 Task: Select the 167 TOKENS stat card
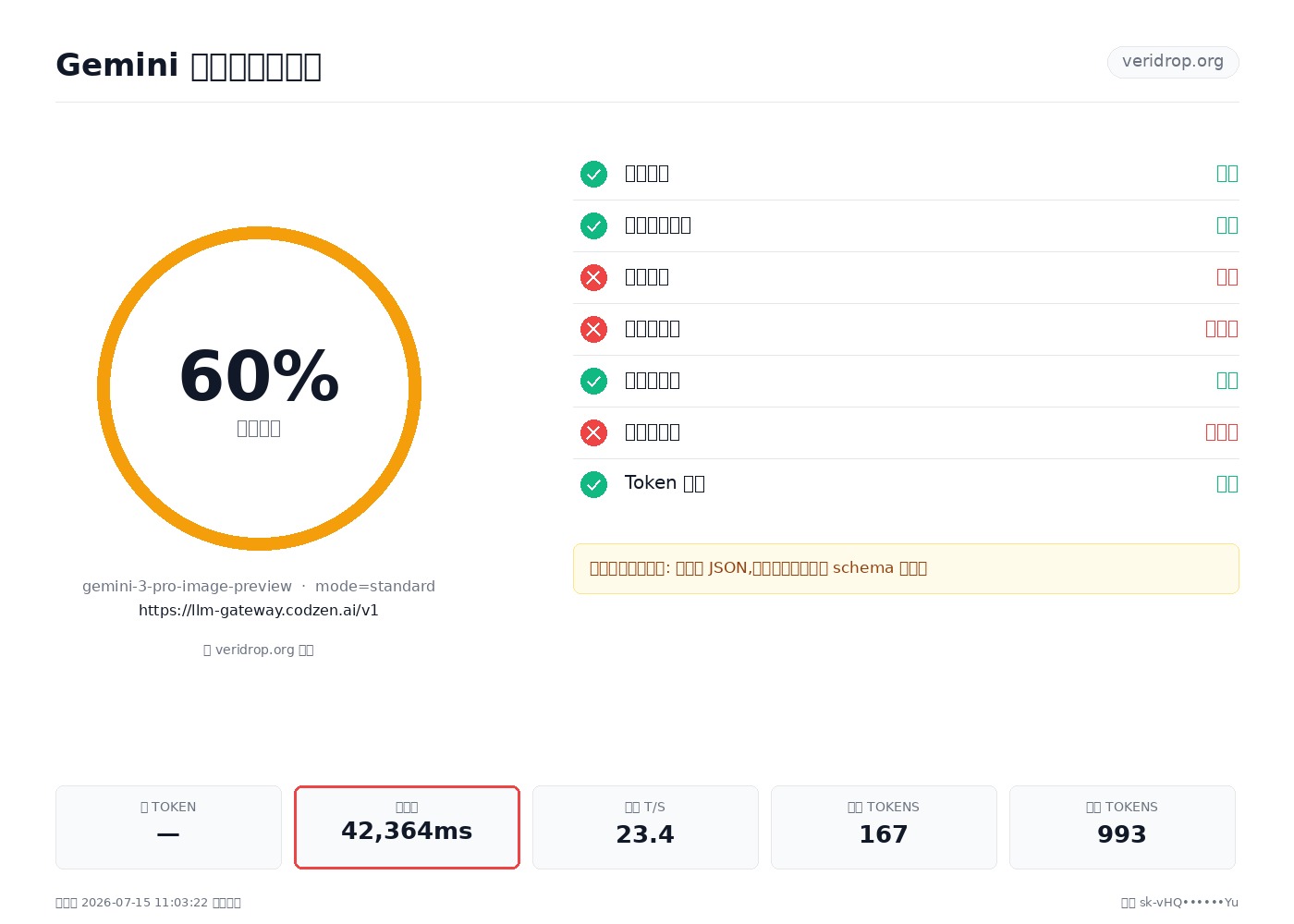click(884, 827)
